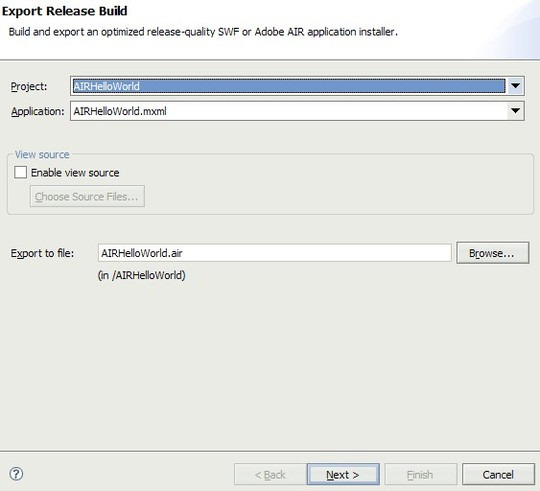The image size is (540, 491).
Task: Cancel the Export Release Build dialog
Action: [x=498, y=474]
